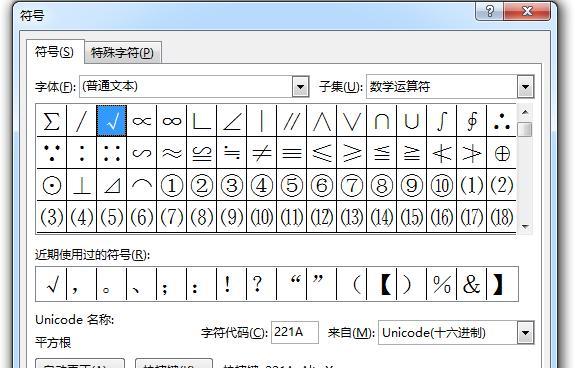Choose the infinity symbol

click(172, 121)
